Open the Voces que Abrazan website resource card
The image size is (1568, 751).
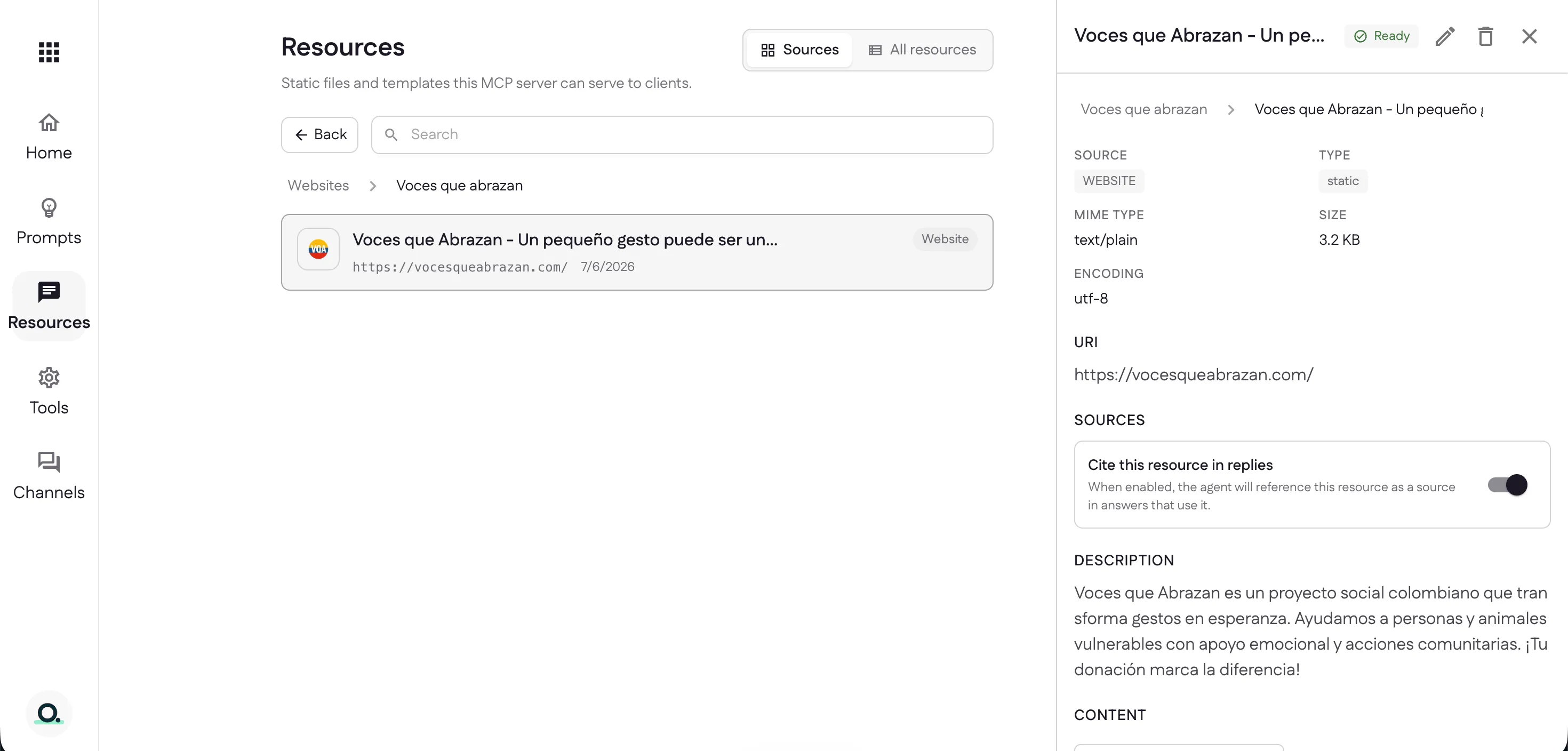click(637, 252)
